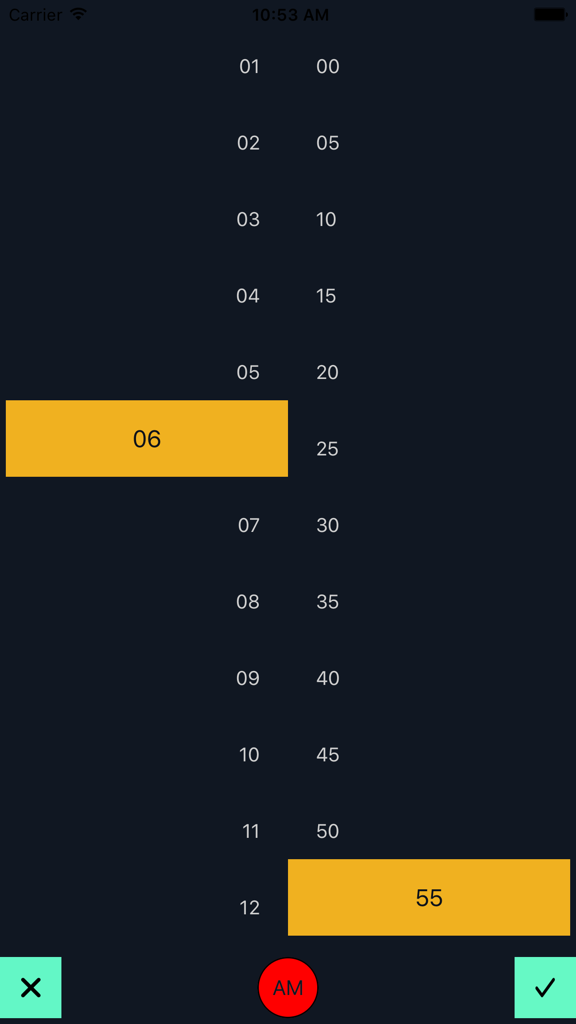Select hour 12 at the bottom

tap(249, 908)
